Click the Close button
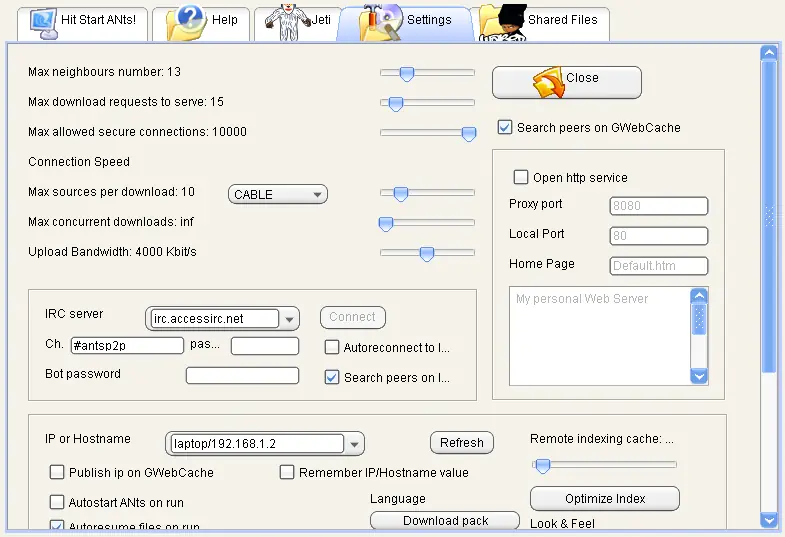Image resolution: width=785 pixels, height=537 pixels. (567, 82)
